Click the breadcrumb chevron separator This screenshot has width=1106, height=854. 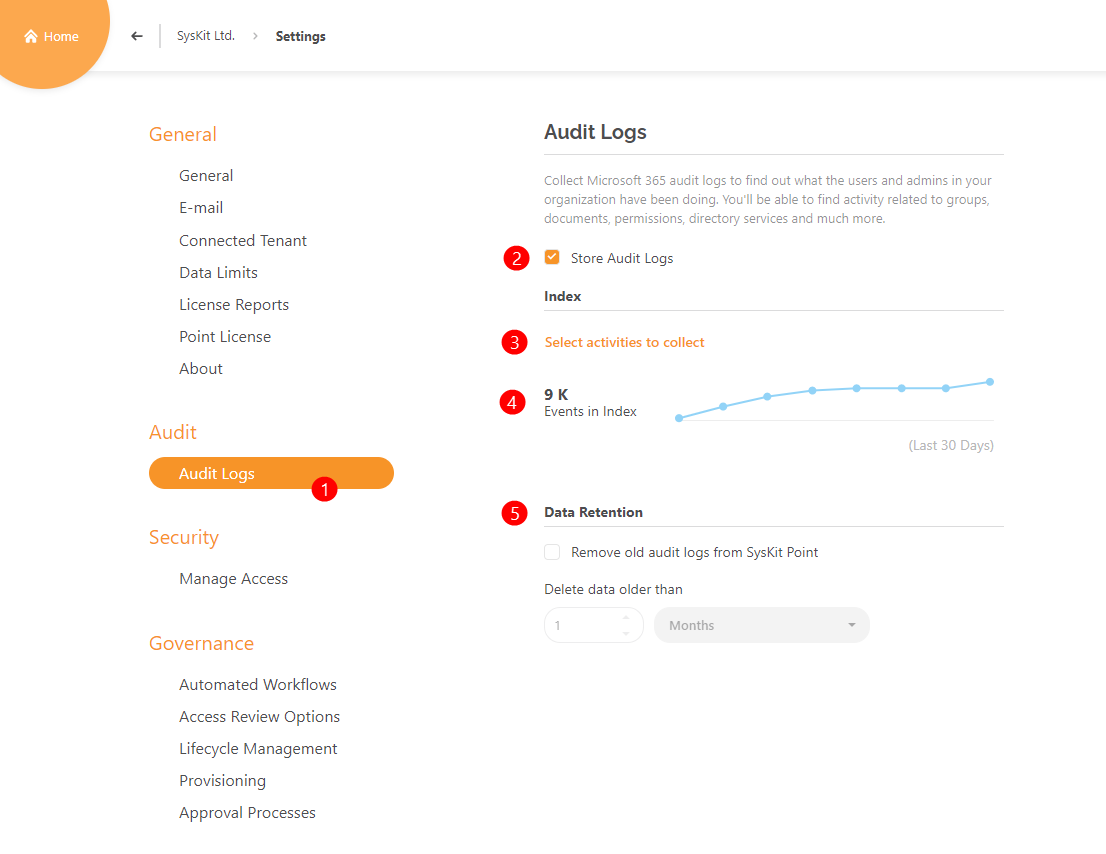pos(255,36)
